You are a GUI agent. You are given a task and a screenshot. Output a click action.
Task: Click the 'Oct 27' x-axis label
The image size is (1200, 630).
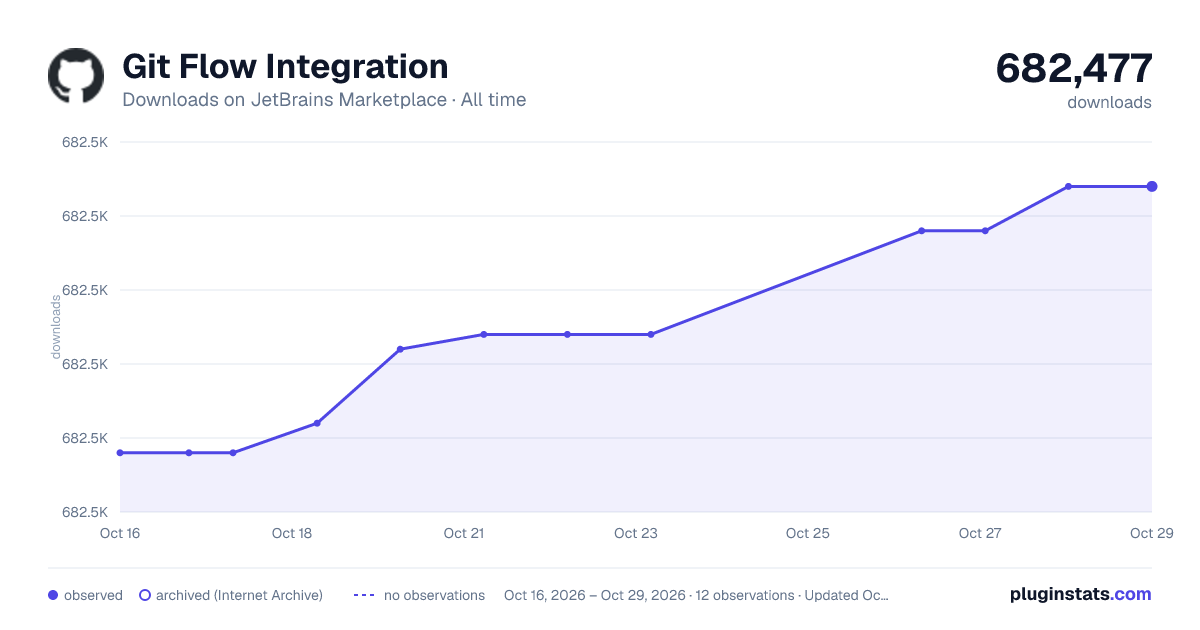(x=980, y=533)
